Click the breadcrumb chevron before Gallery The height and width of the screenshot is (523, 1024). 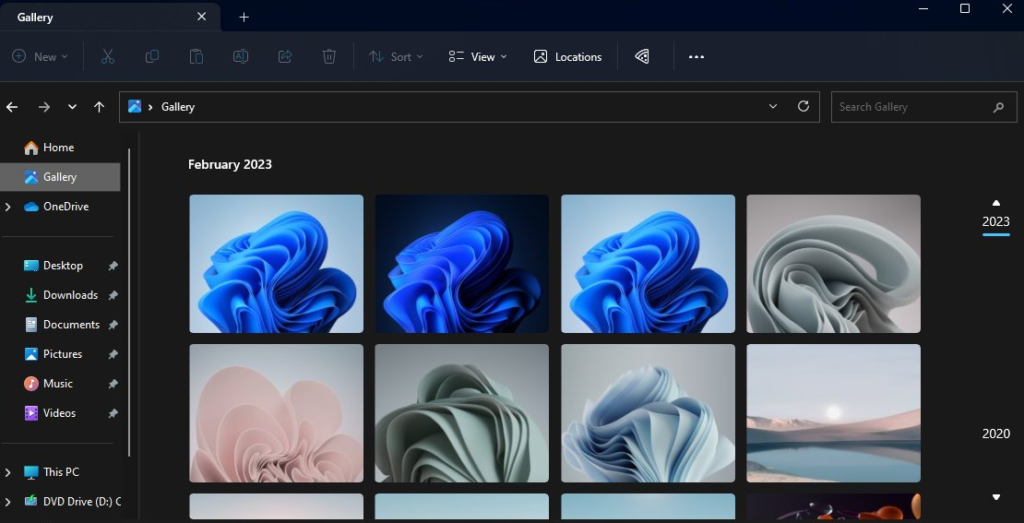[x=151, y=107]
